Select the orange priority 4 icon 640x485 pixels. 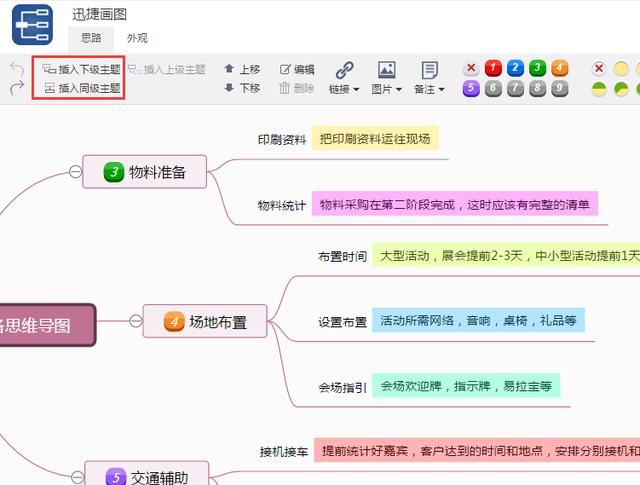click(559, 68)
